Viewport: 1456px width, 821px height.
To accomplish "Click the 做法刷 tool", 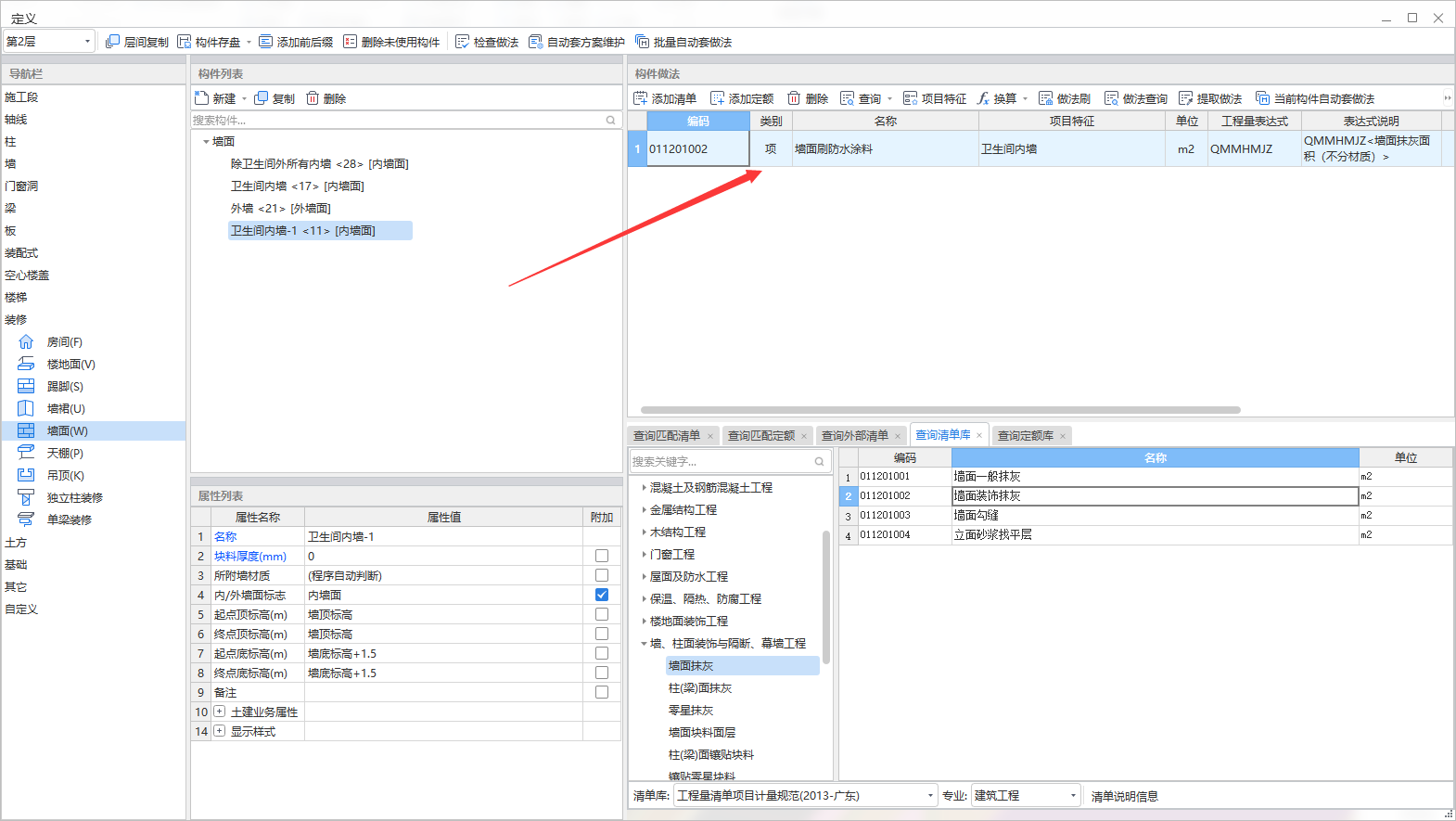I will [1064, 98].
